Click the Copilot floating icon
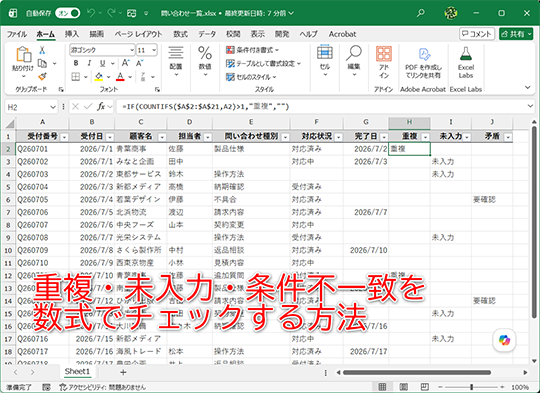The image size is (540, 393). (504, 340)
